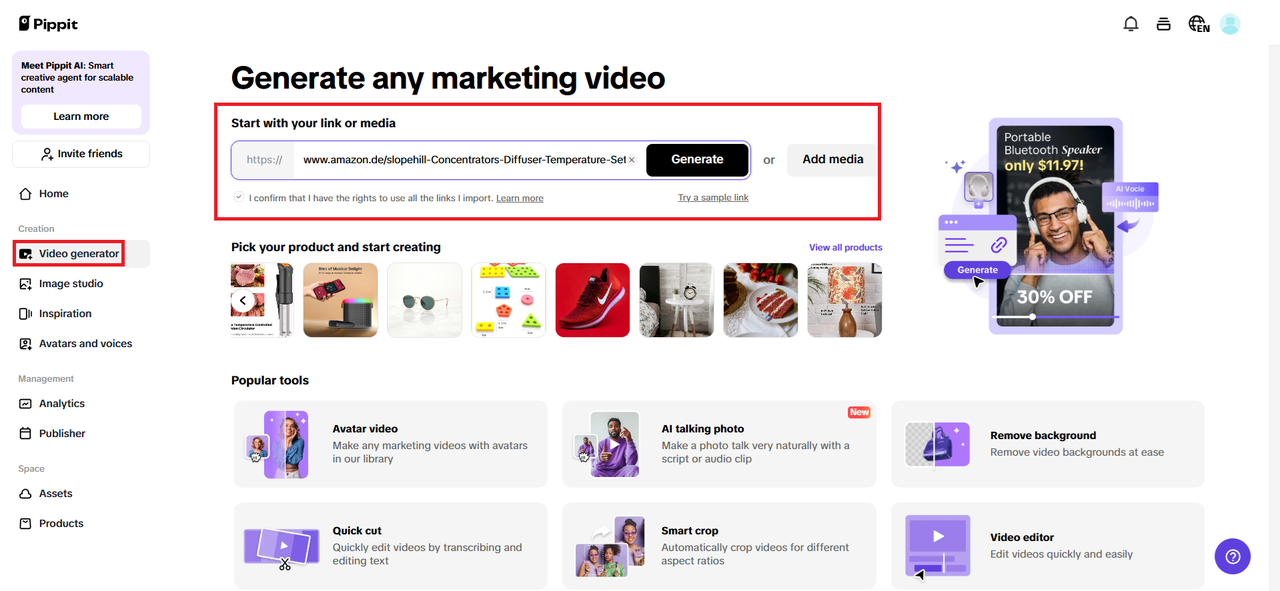Select the table lamp product thumbnail
Screen dimensions: 1280x591
pyautogui.click(x=845, y=300)
